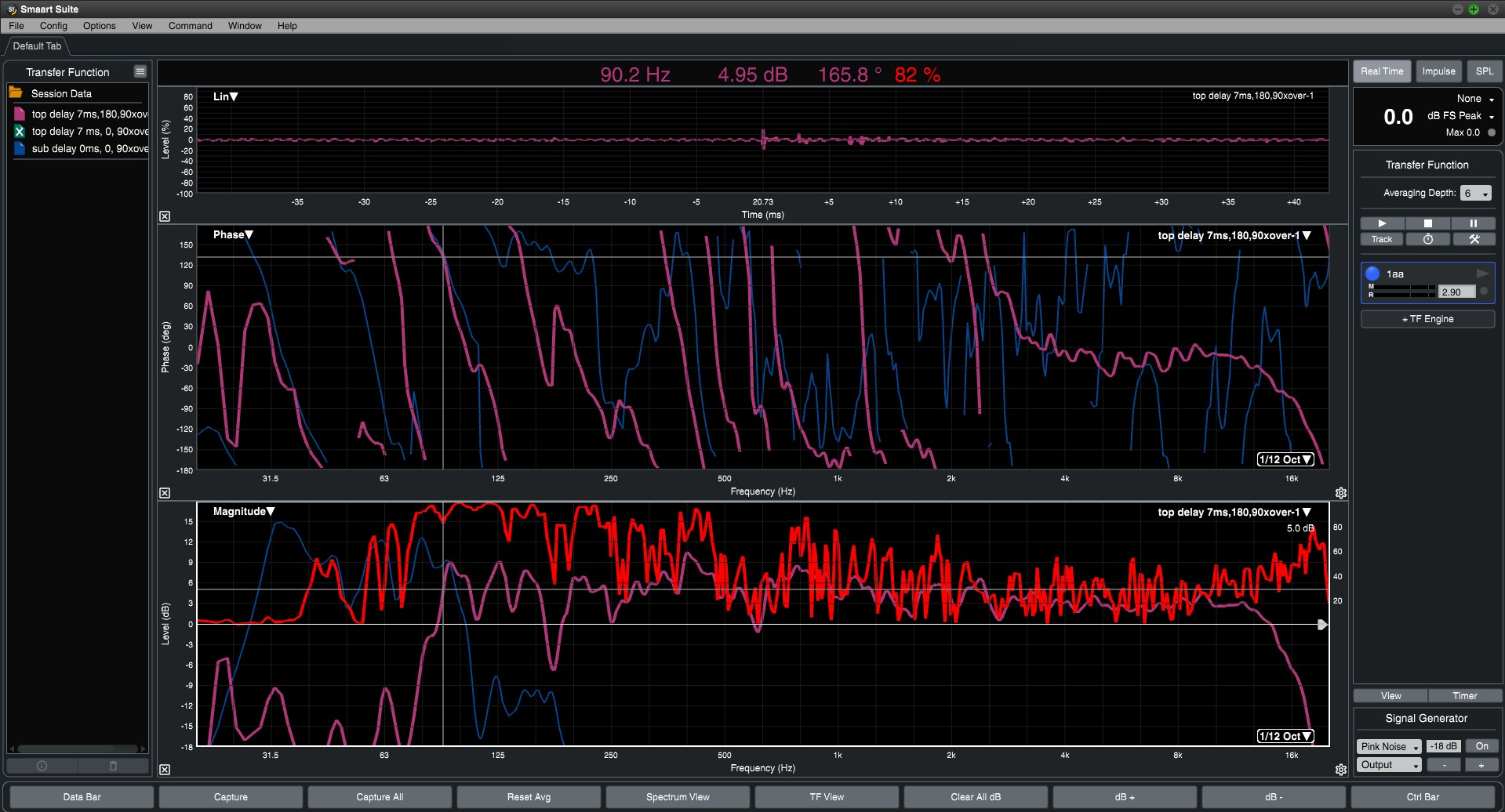Click the TF View button

click(827, 797)
